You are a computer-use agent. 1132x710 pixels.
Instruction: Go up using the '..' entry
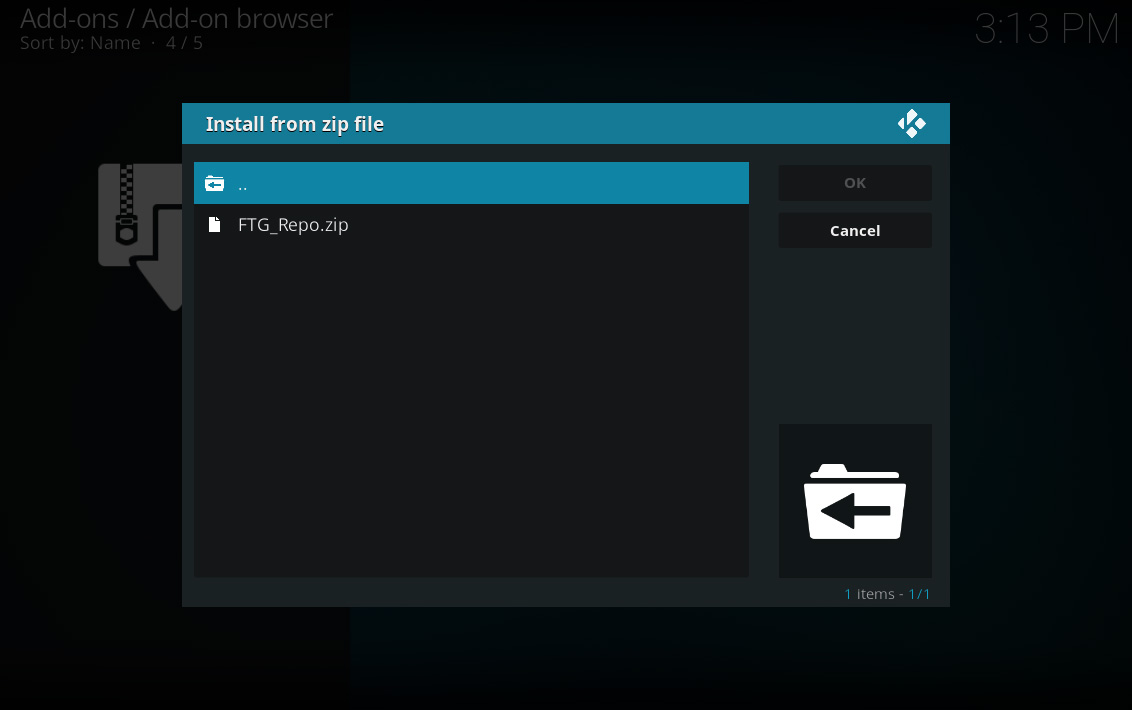pyautogui.click(x=471, y=183)
